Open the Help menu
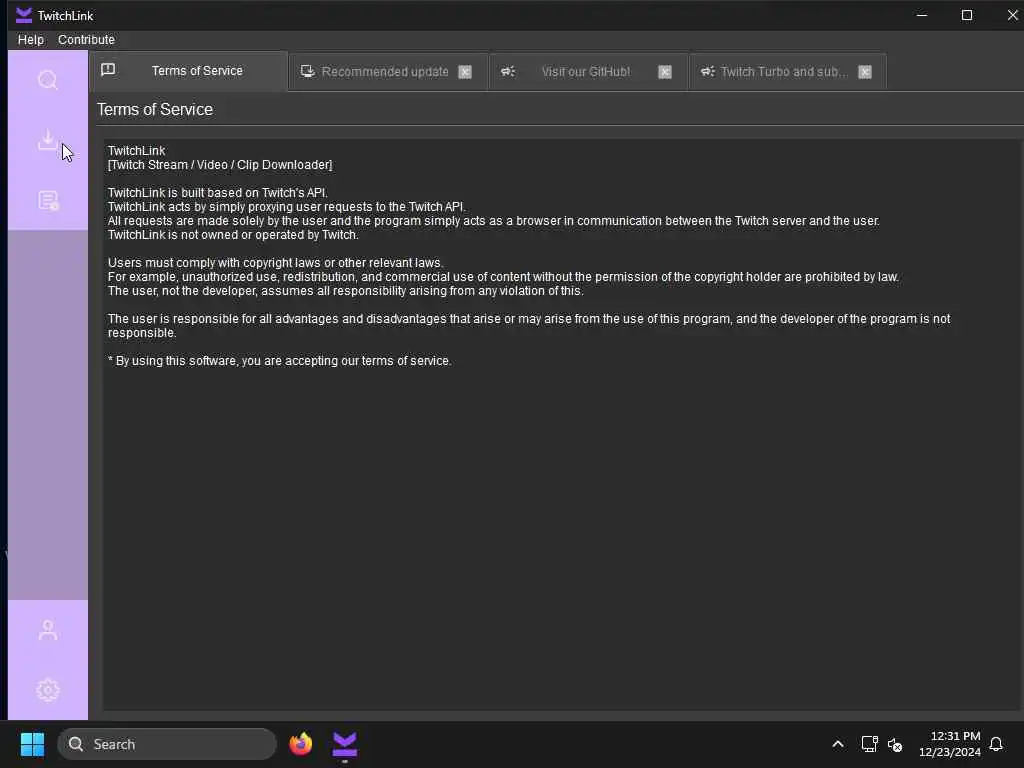1024x768 pixels. [x=31, y=40]
